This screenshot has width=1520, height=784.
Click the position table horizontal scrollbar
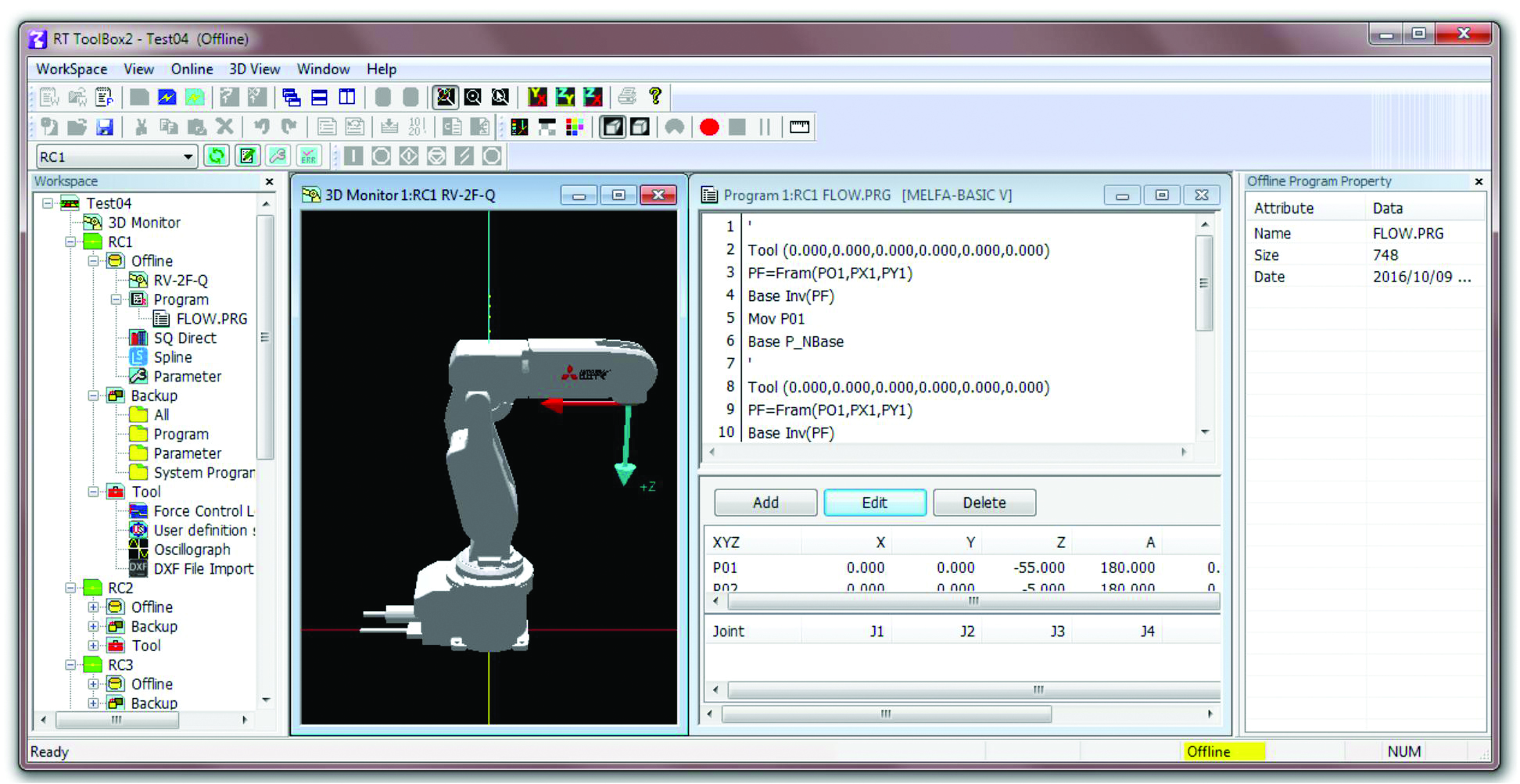click(x=973, y=601)
